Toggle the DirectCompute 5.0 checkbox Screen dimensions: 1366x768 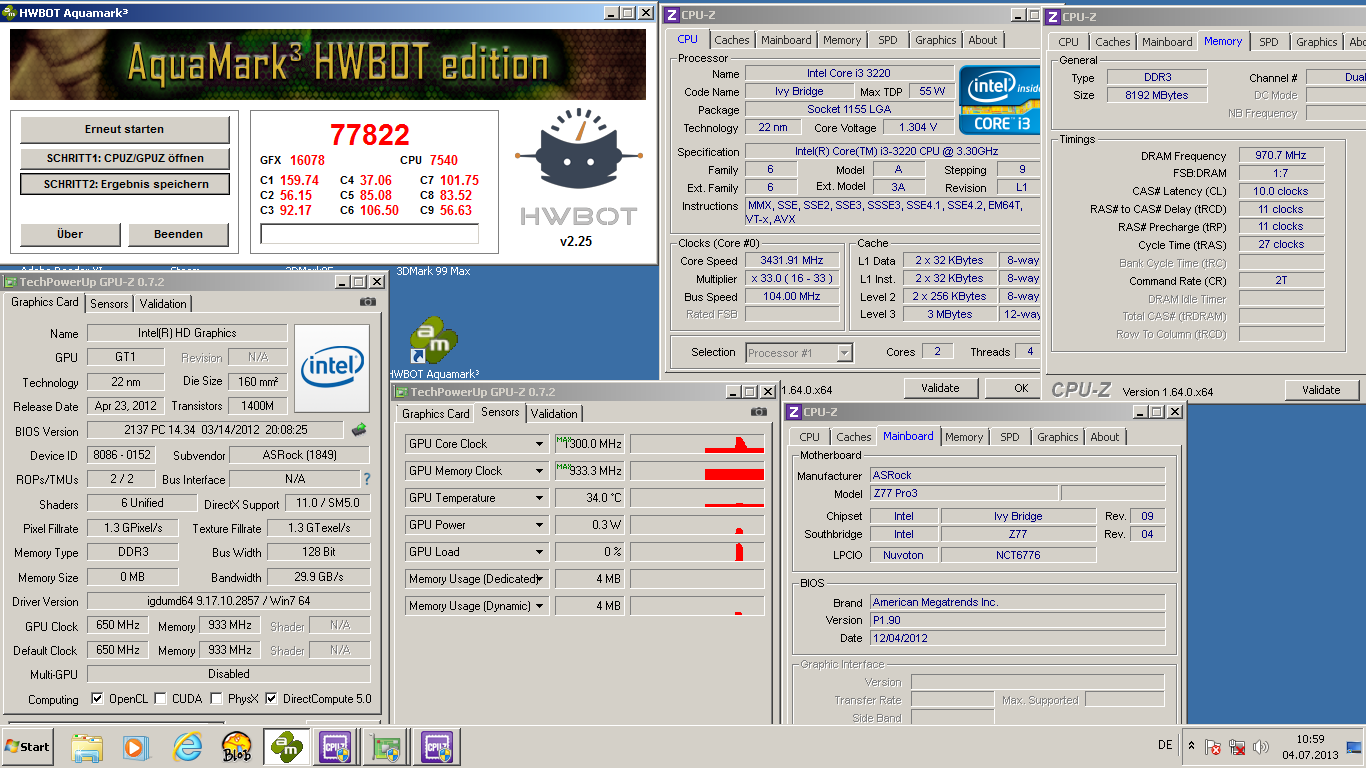(x=271, y=699)
